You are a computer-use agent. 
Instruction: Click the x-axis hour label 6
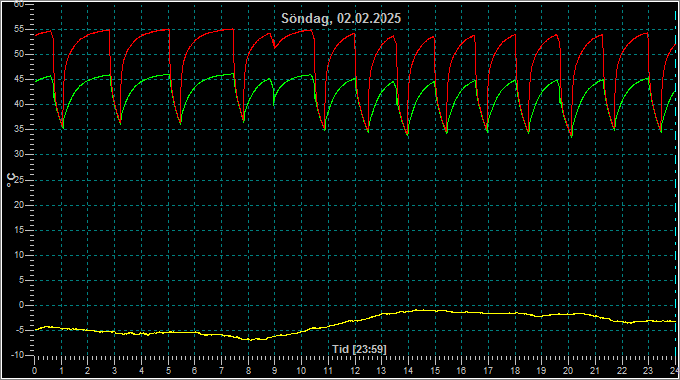(x=194, y=371)
